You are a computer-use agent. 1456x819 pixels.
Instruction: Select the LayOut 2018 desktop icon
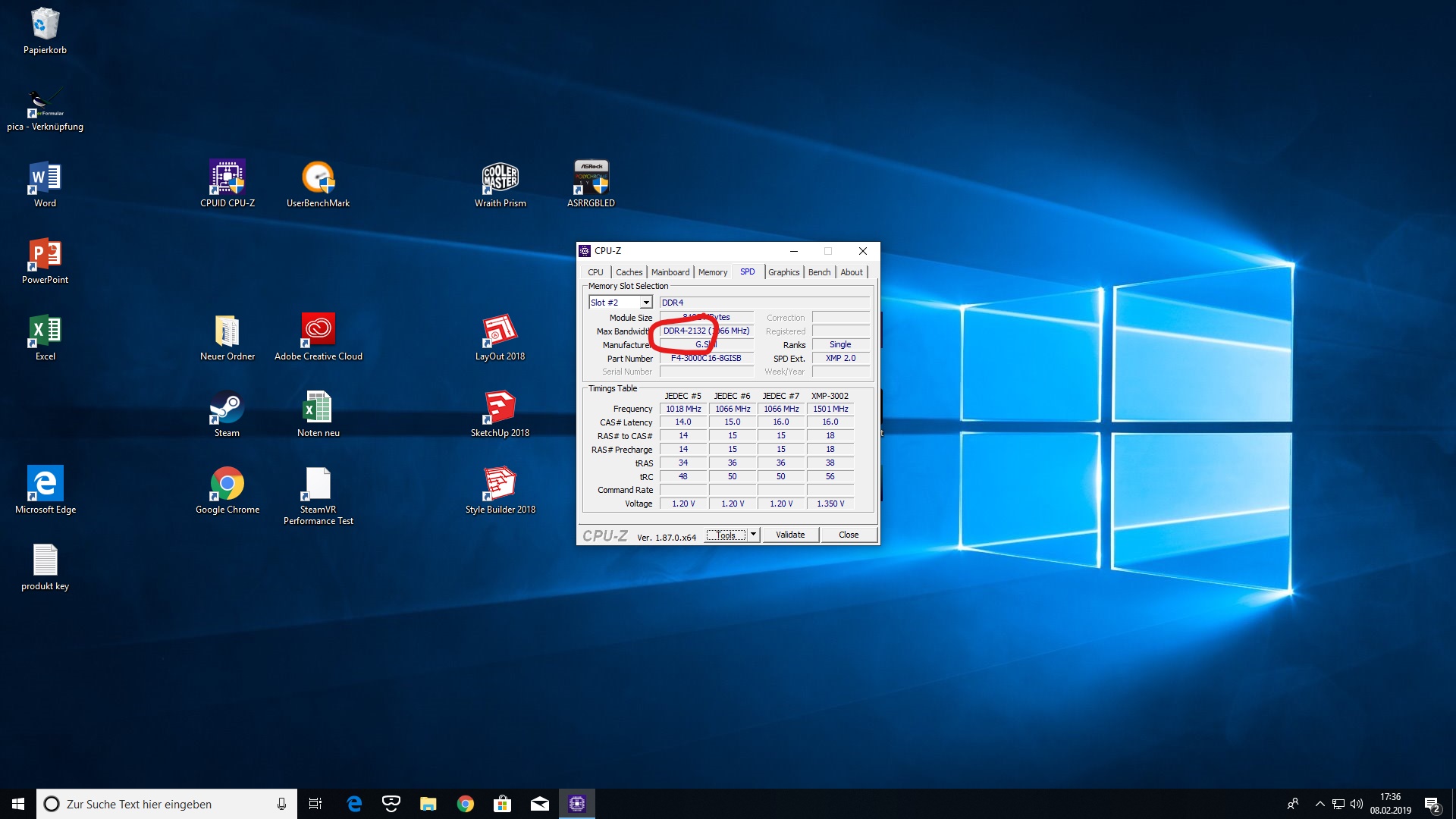(500, 337)
